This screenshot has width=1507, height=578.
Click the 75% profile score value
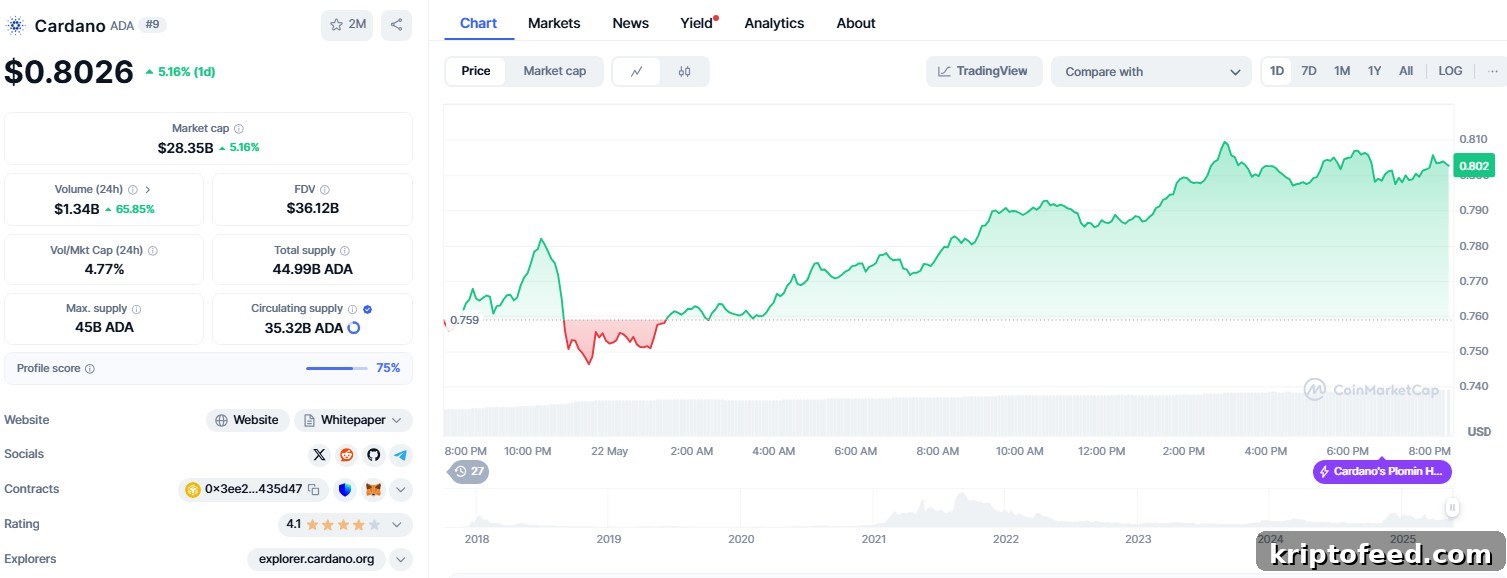point(388,369)
